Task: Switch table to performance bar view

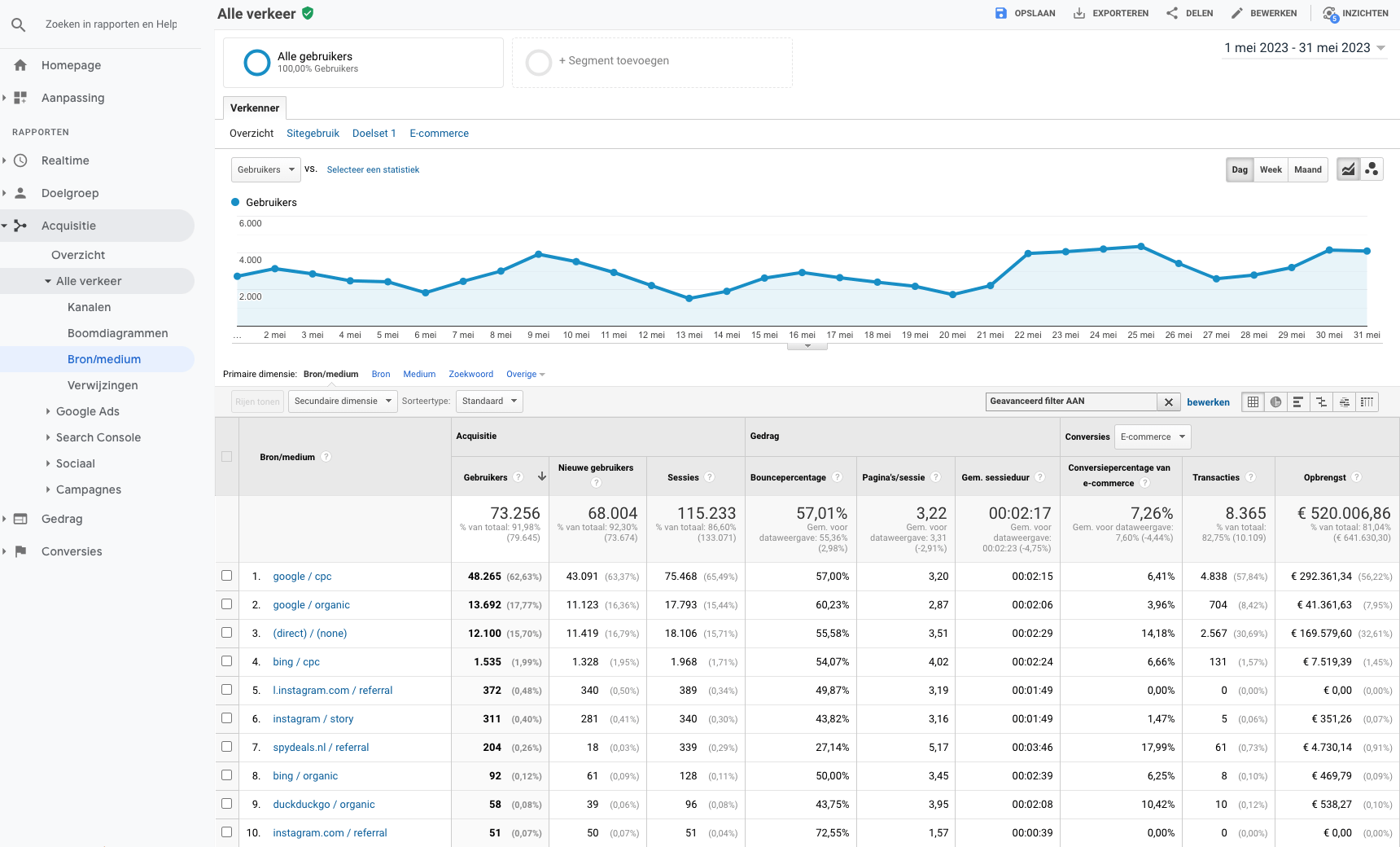Action: pyautogui.click(x=1298, y=402)
